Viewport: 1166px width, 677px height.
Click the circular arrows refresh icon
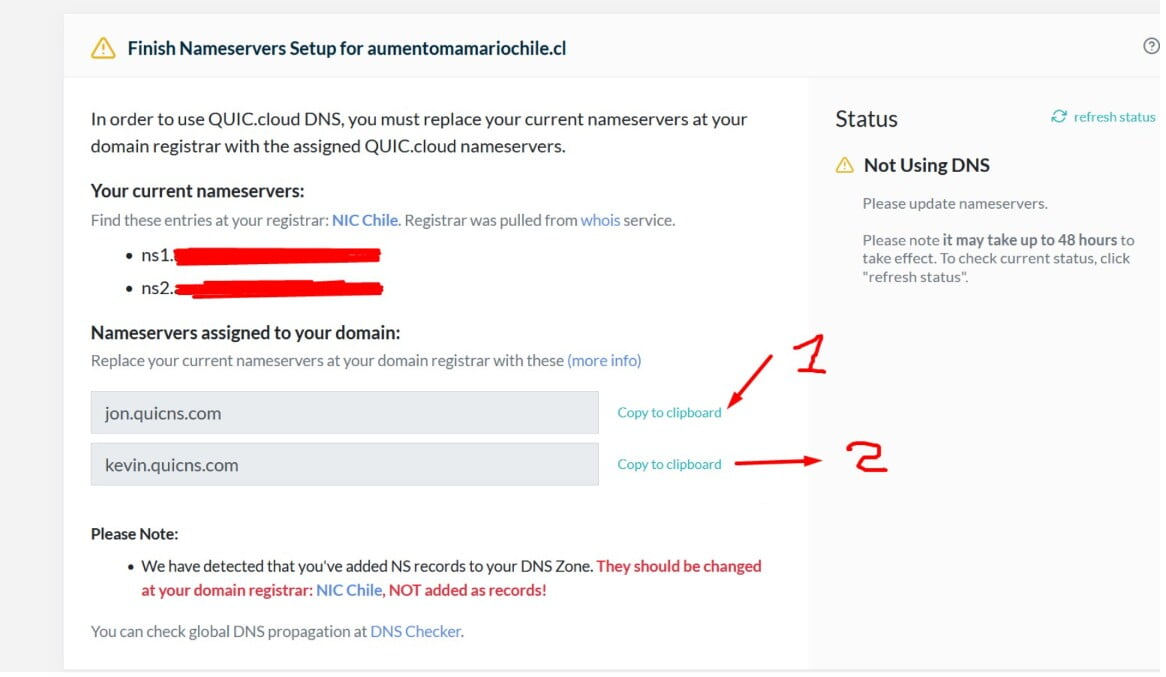1058,117
